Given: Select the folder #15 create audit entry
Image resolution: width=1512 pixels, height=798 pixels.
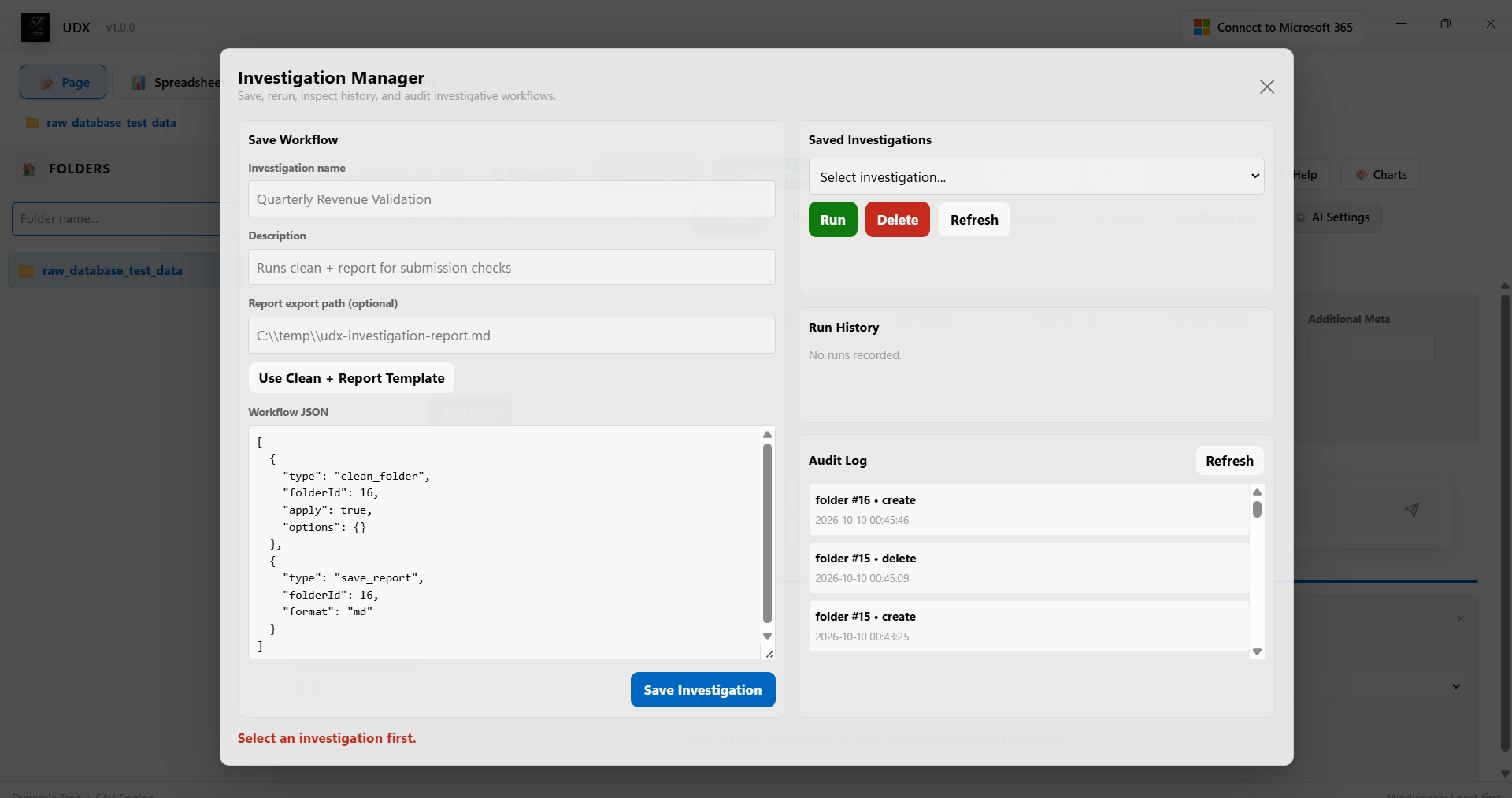Looking at the screenshot, I should pyautogui.click(x=1028, y=626).
